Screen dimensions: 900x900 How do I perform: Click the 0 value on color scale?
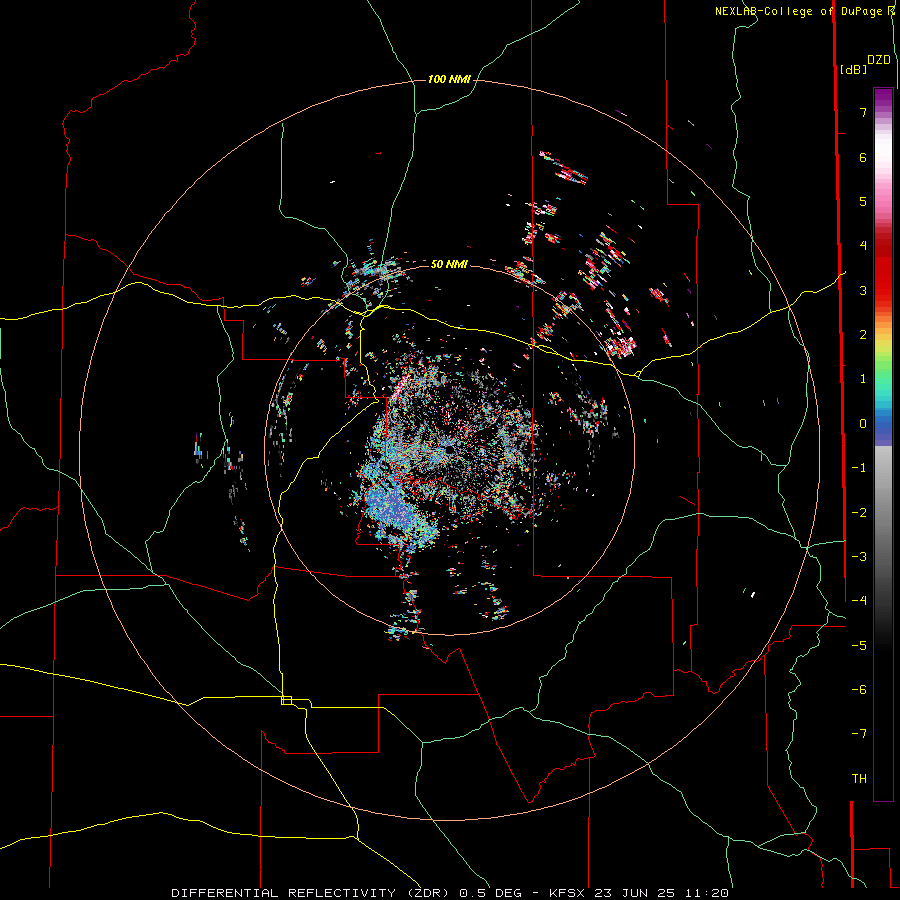[863, 424]
